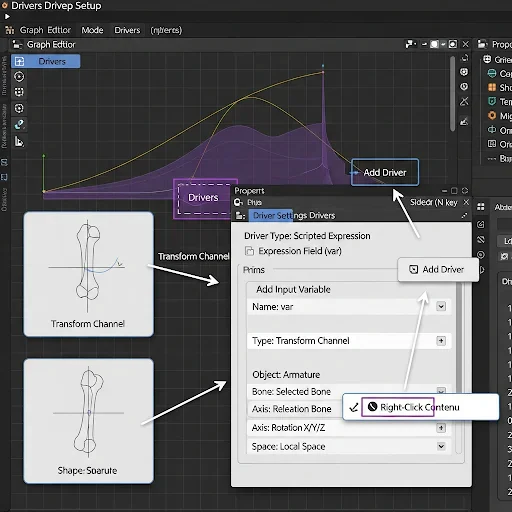Open the dropdown arrow on the Name: var row

[x=441, y=306]
